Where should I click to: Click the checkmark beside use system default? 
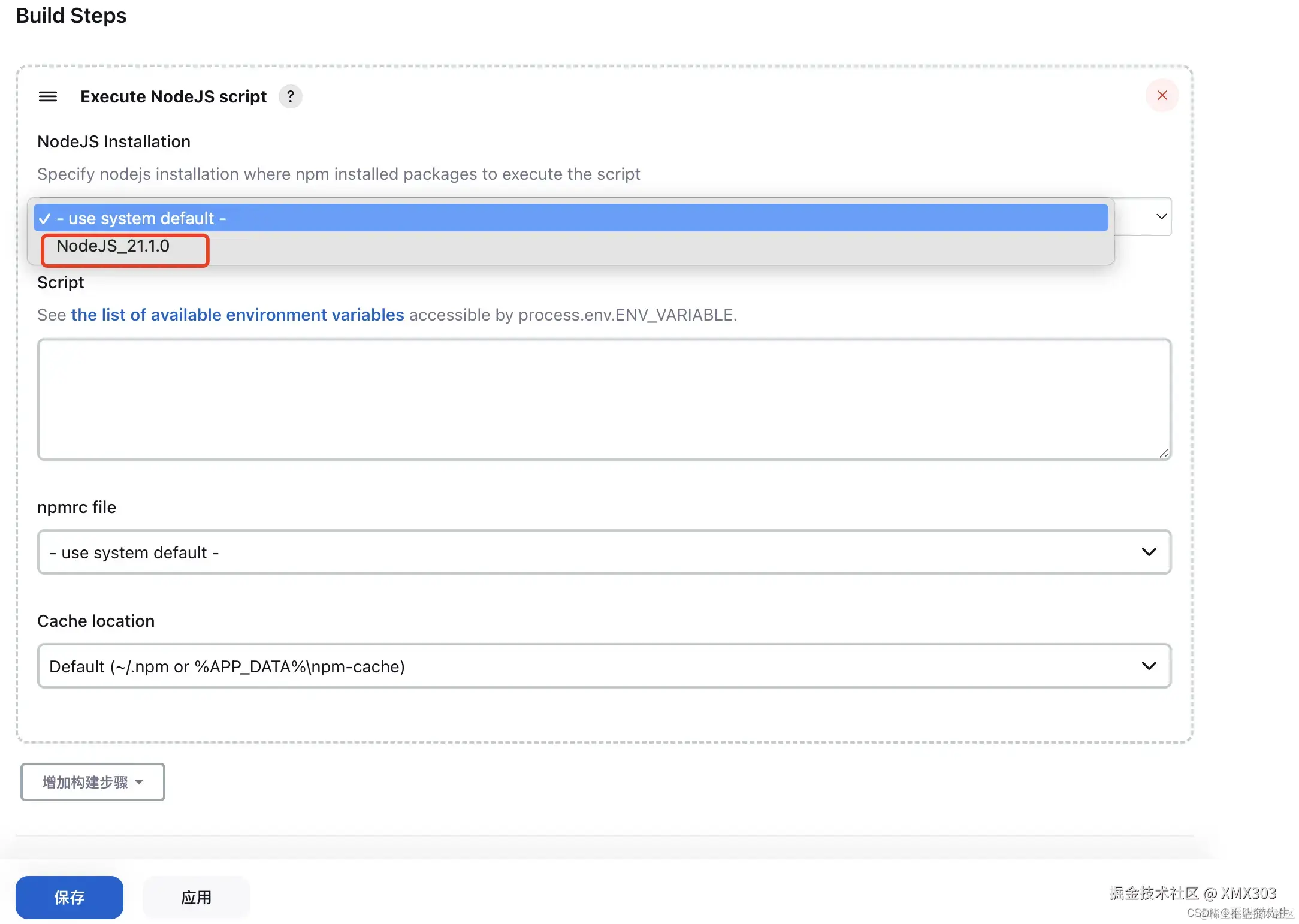45,219
